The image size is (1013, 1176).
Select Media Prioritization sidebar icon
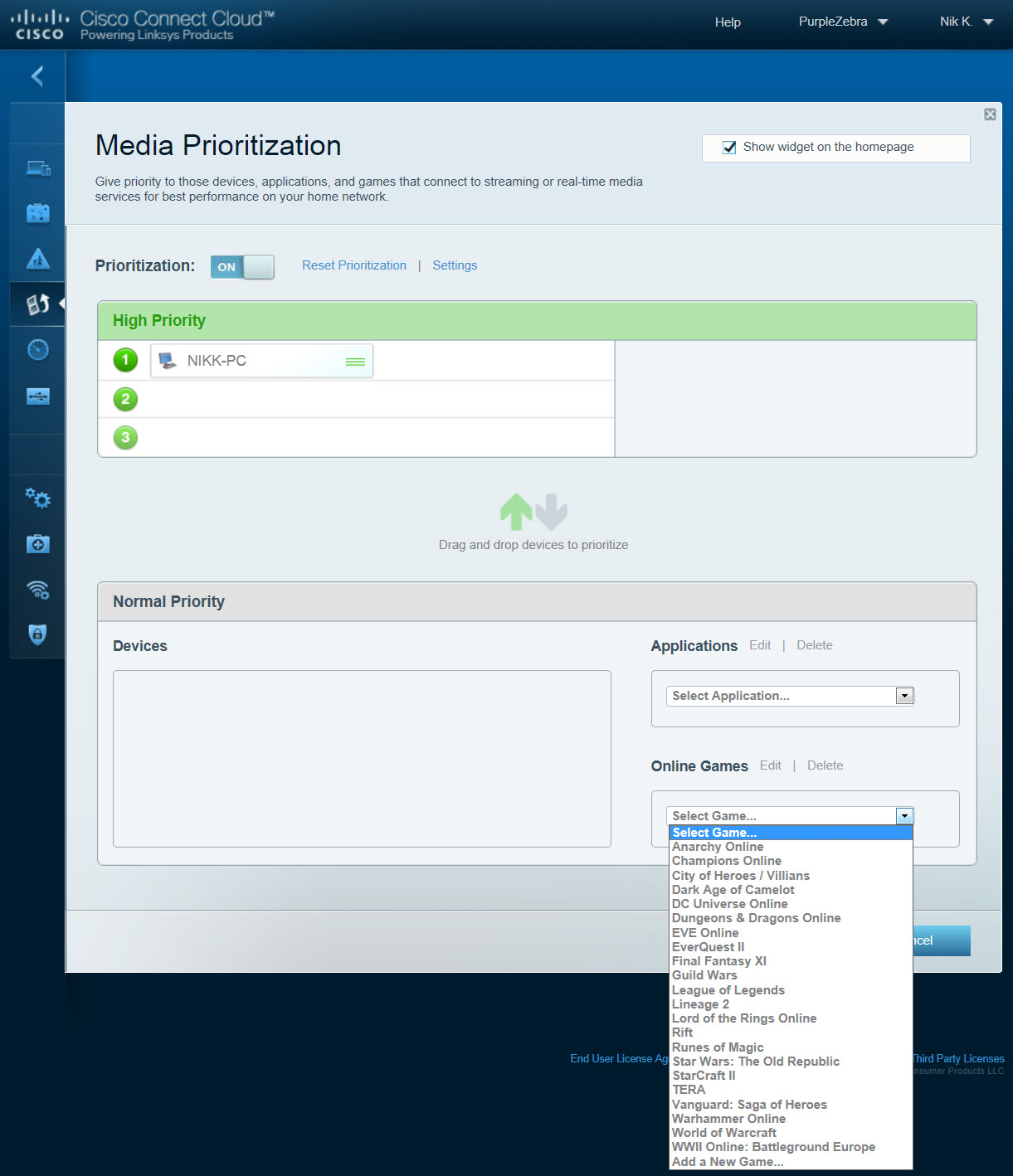(x=38, y=304)
